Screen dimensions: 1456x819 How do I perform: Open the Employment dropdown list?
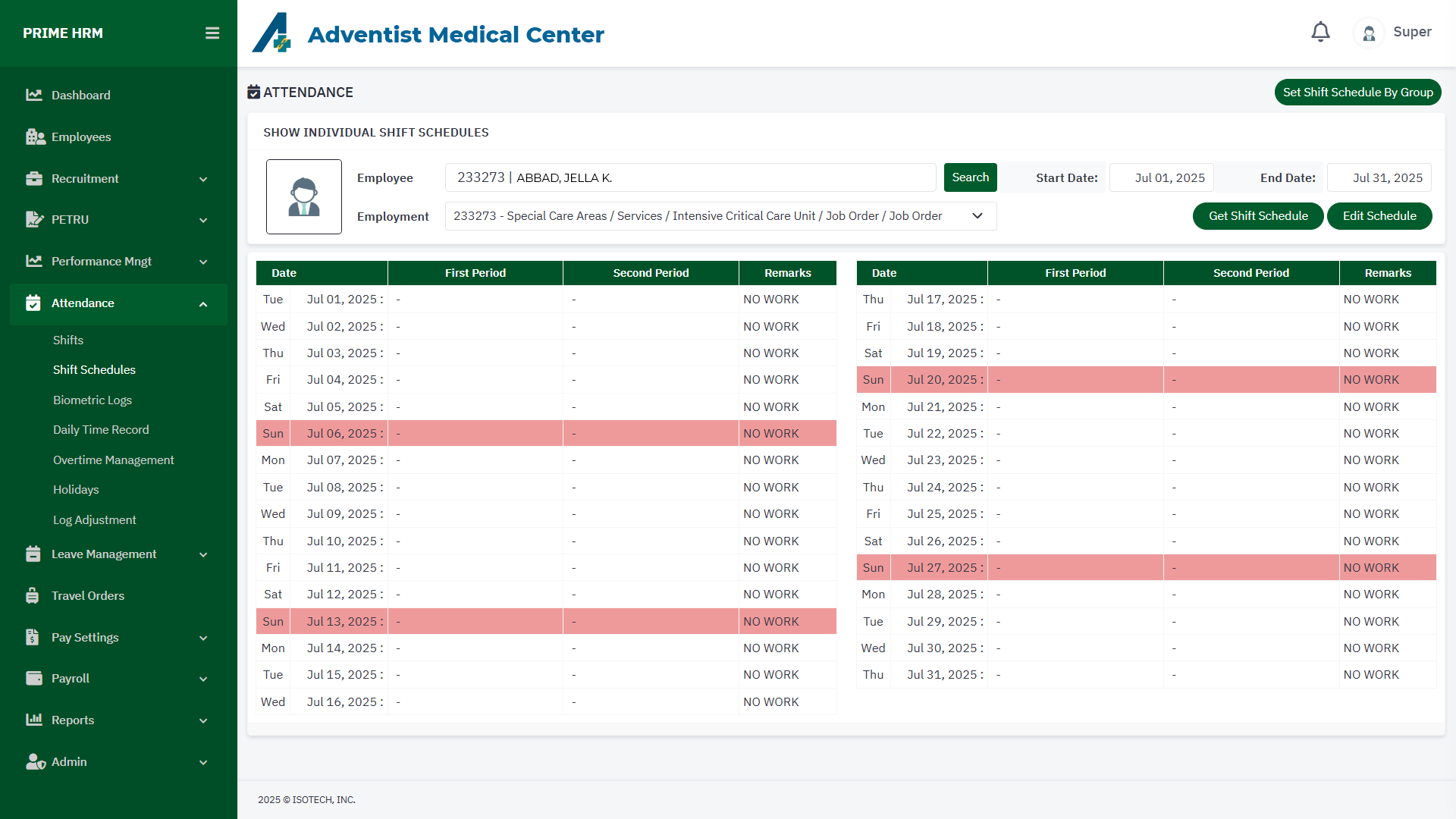977,216
